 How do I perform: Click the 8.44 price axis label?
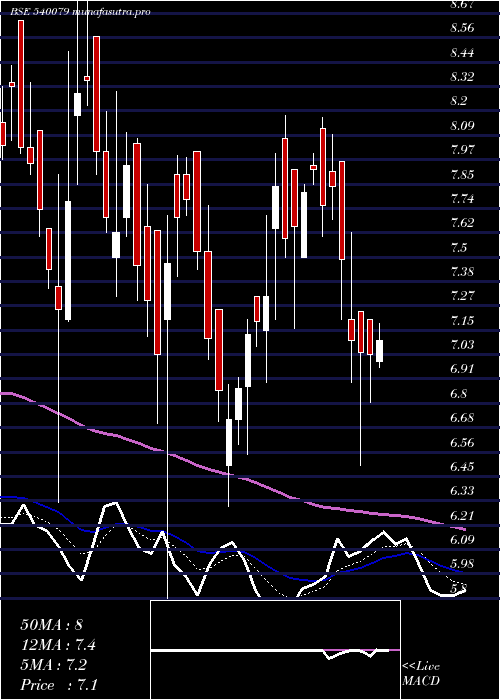(462, 53)
